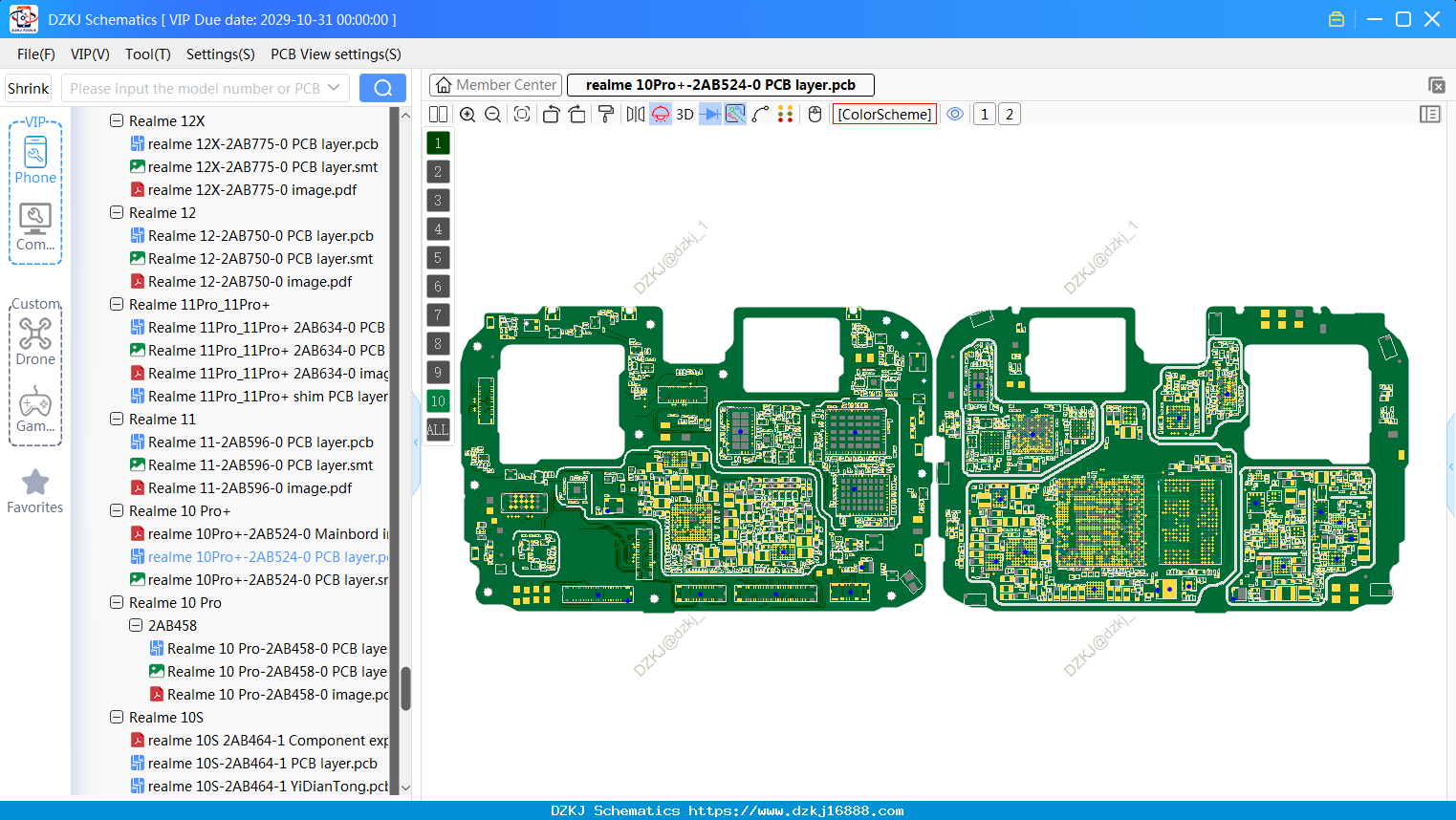Focus the model number search field
The image size is (1456, 820).
(194, 89)
